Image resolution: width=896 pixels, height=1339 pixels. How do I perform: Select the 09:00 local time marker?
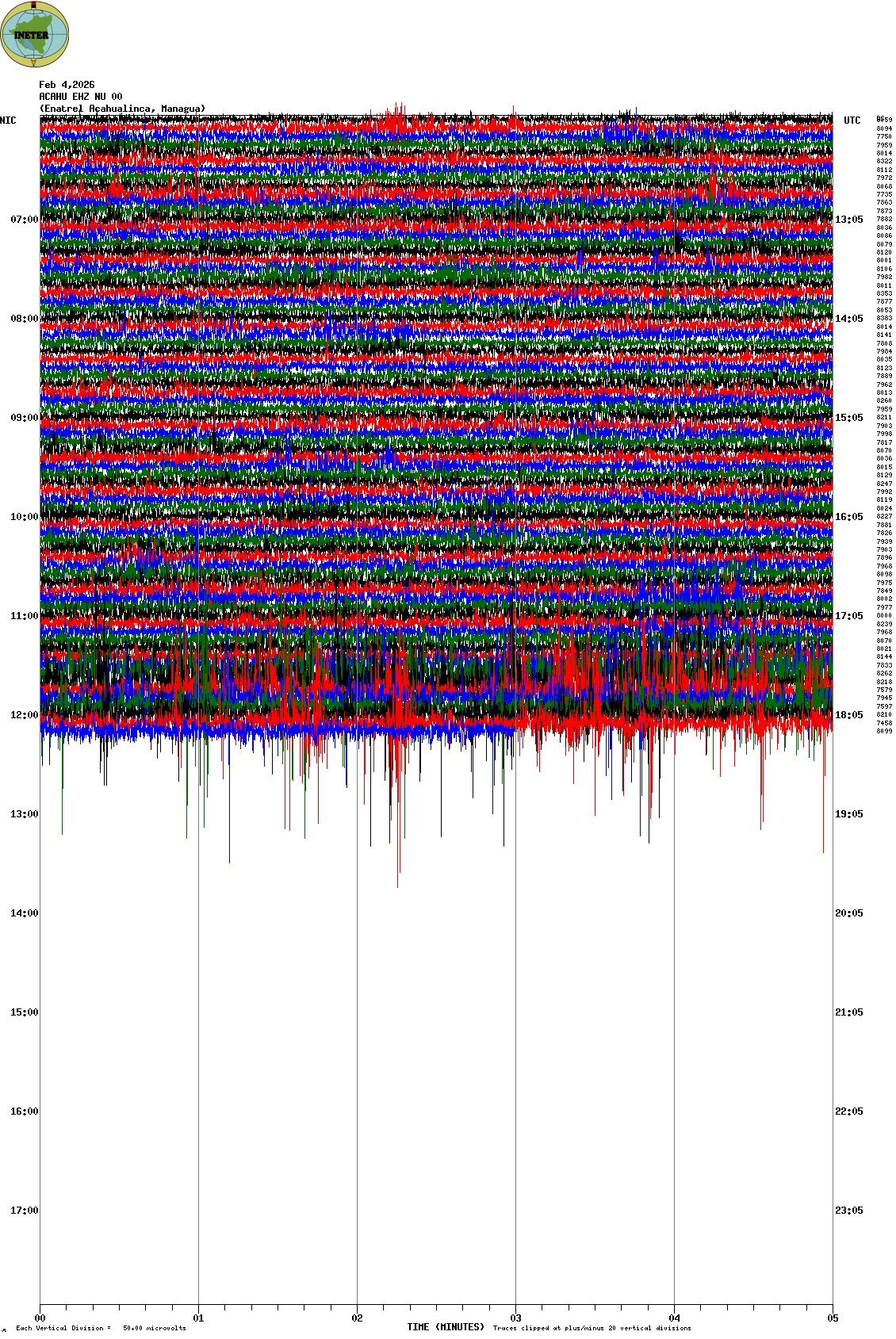coord(24,418)
